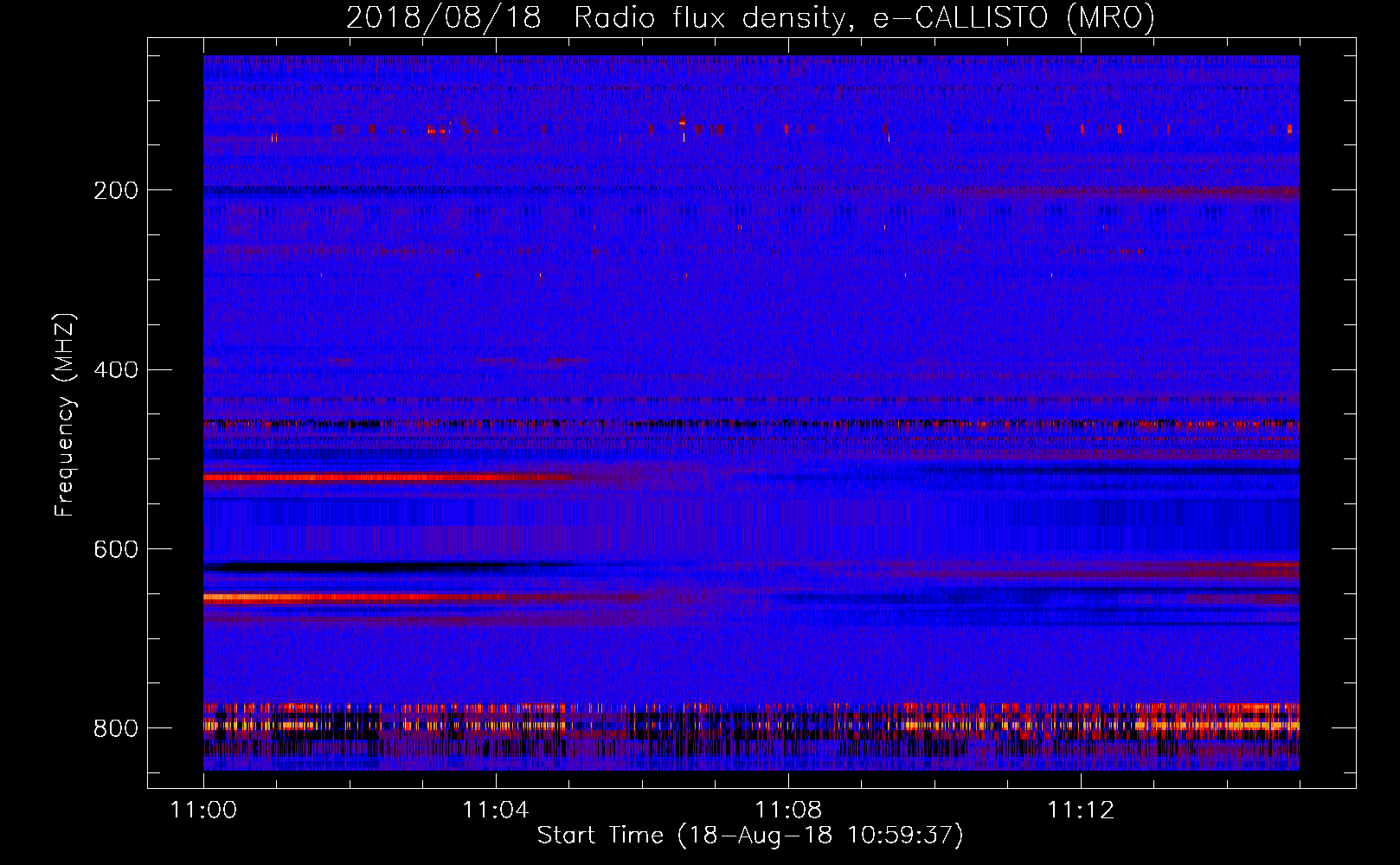Click the '11:12' time tick label

(x=1081, y=811)
